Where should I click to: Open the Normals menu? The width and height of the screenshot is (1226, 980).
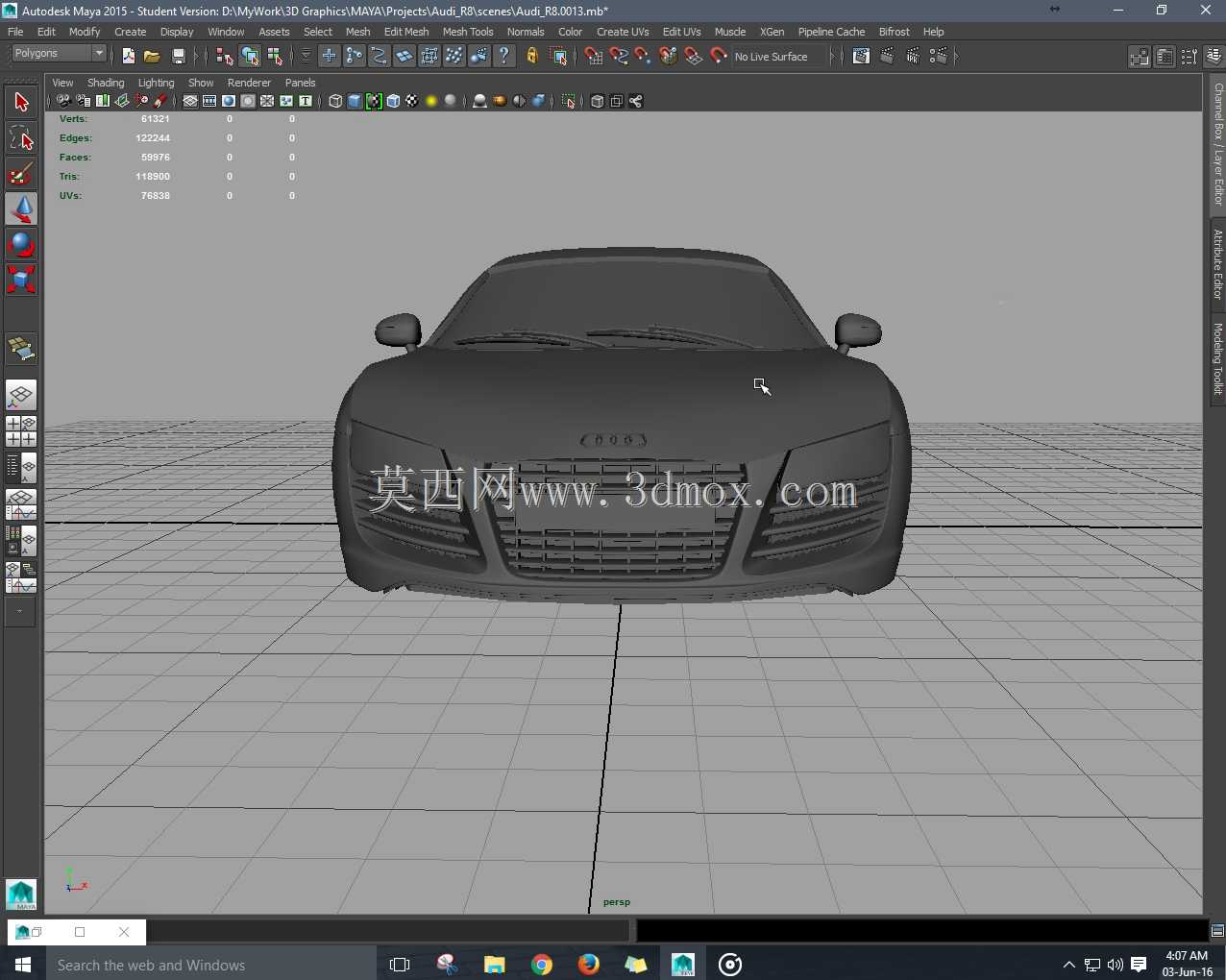point(526,32)
